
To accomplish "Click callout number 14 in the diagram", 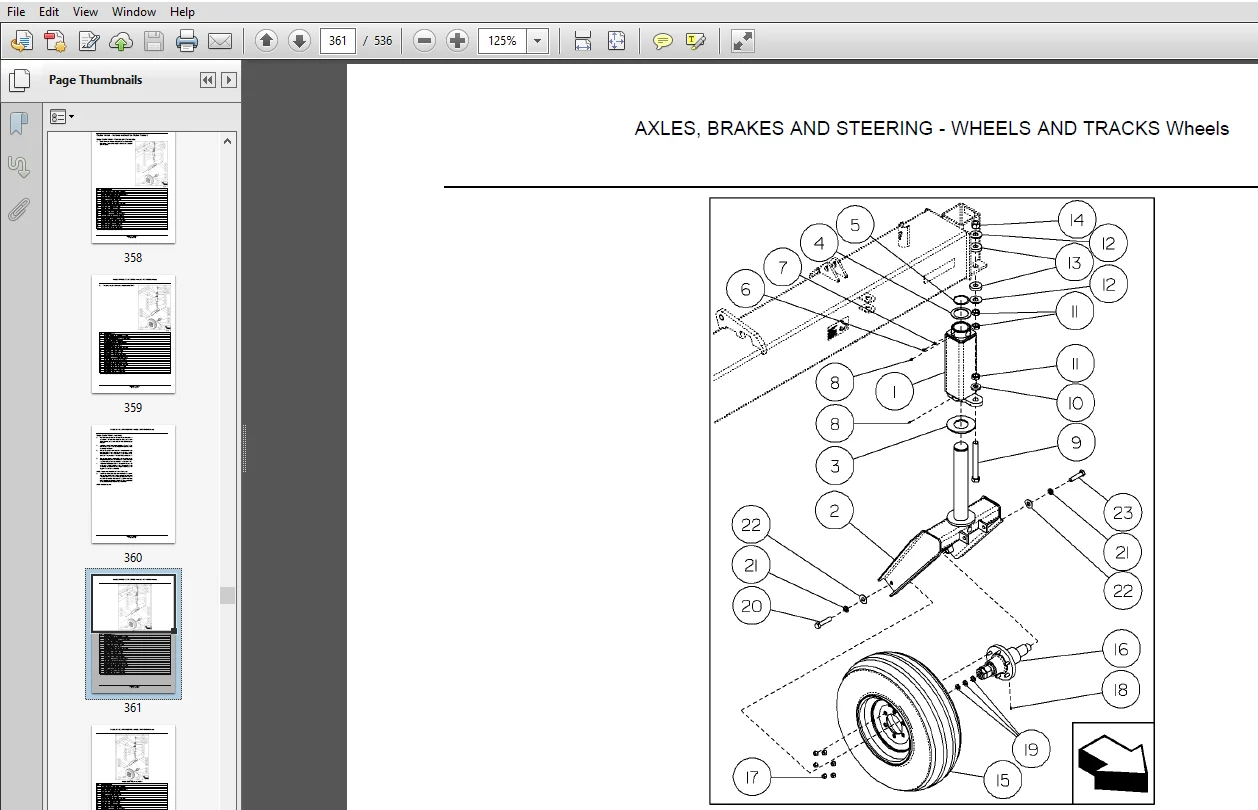I will click(1076, 220).
